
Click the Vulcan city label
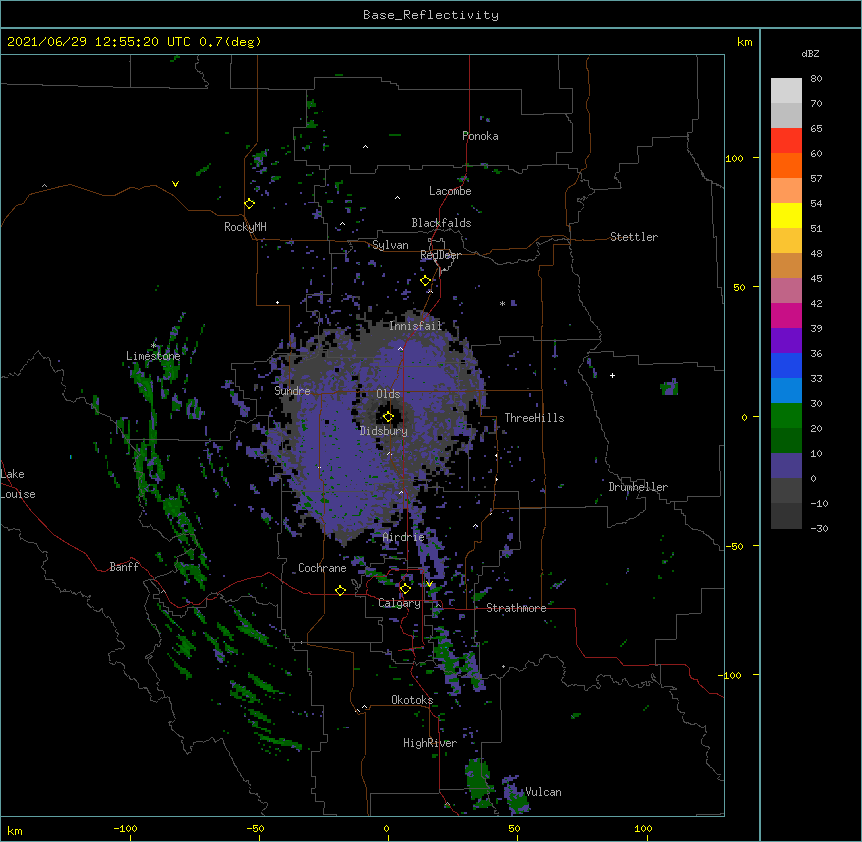coord(543,792)
